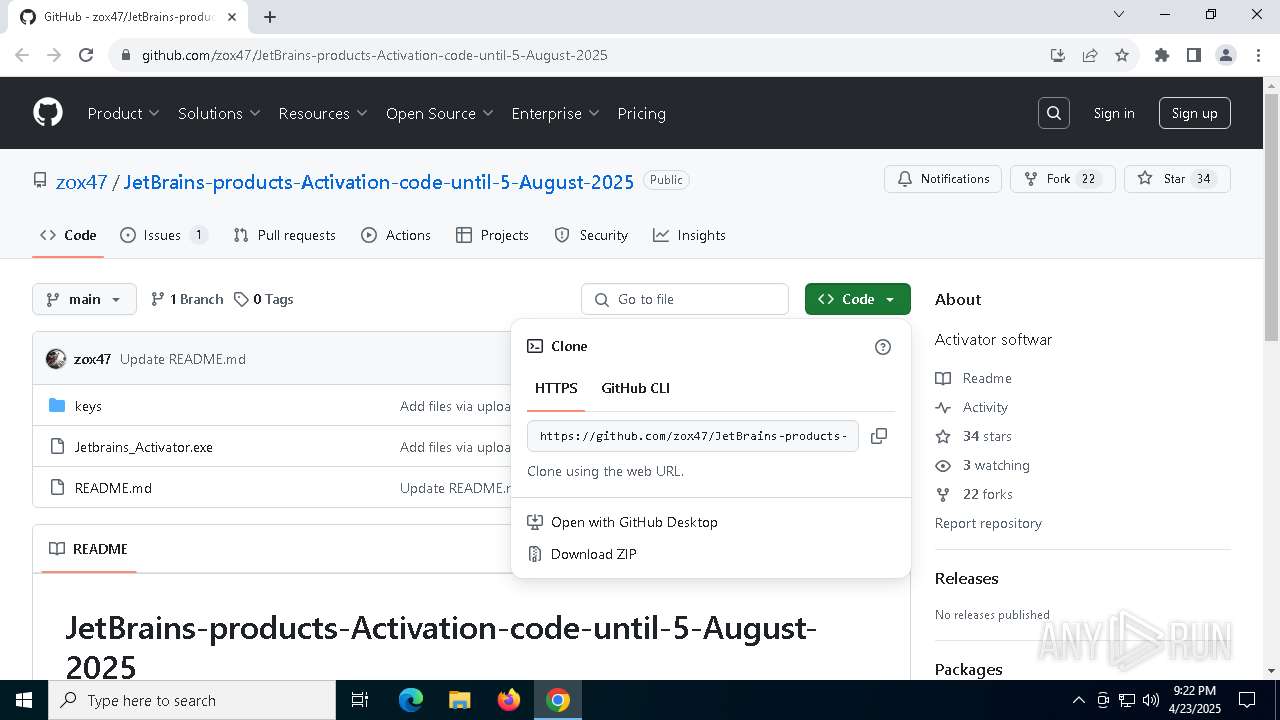Open the keys folder
The width and height of the screenshot is (1280, 720).
[x=88, y=406]
